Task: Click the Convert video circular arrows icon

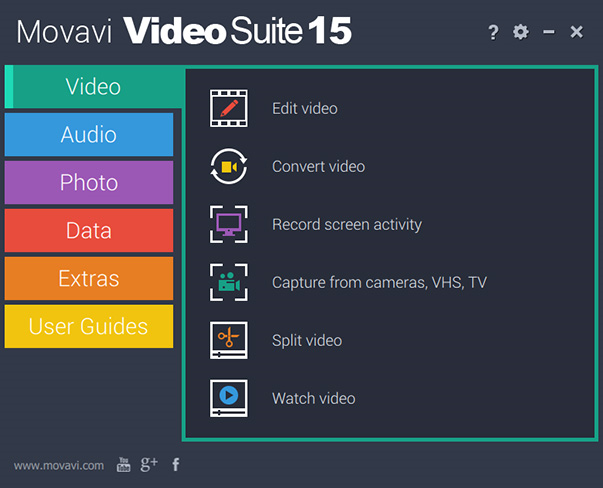Action: [x=228, y=166]
